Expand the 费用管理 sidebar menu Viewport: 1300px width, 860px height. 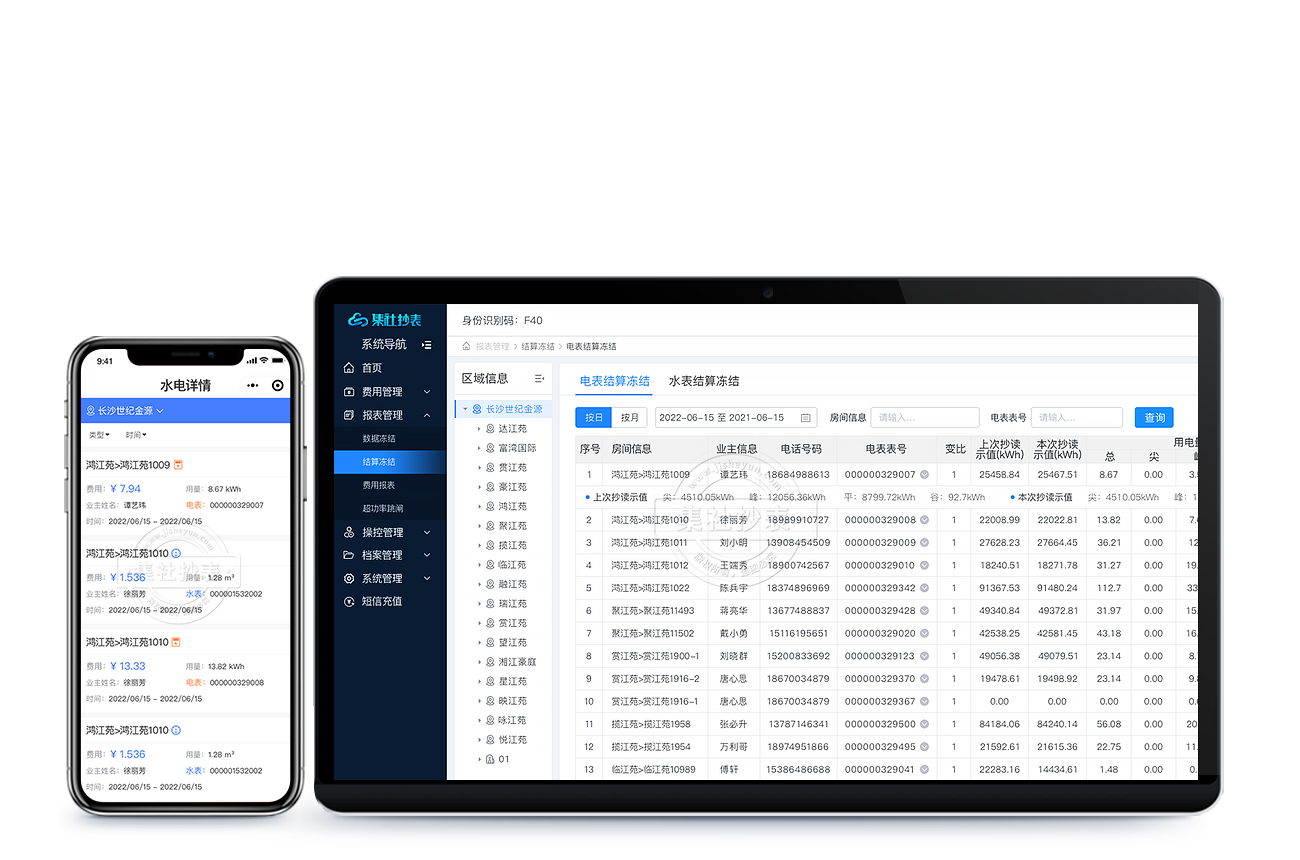(427, 392)
